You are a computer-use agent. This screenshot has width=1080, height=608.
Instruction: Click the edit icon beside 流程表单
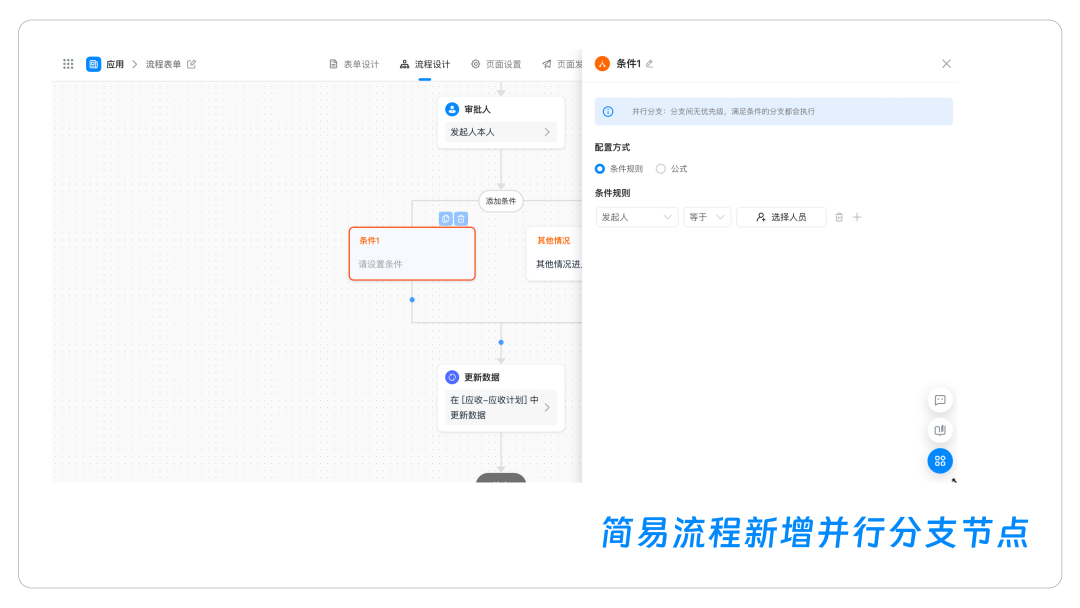click(x=192, y=64)
